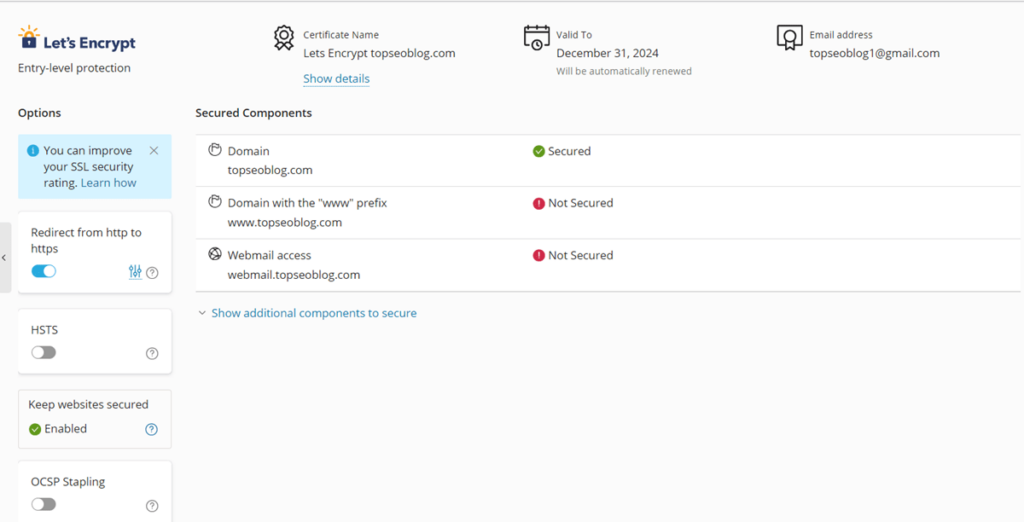Click the Secured Components heading
Viewport: 1024px width, 522px height.
pyautogui.click(x=253, y=113)
